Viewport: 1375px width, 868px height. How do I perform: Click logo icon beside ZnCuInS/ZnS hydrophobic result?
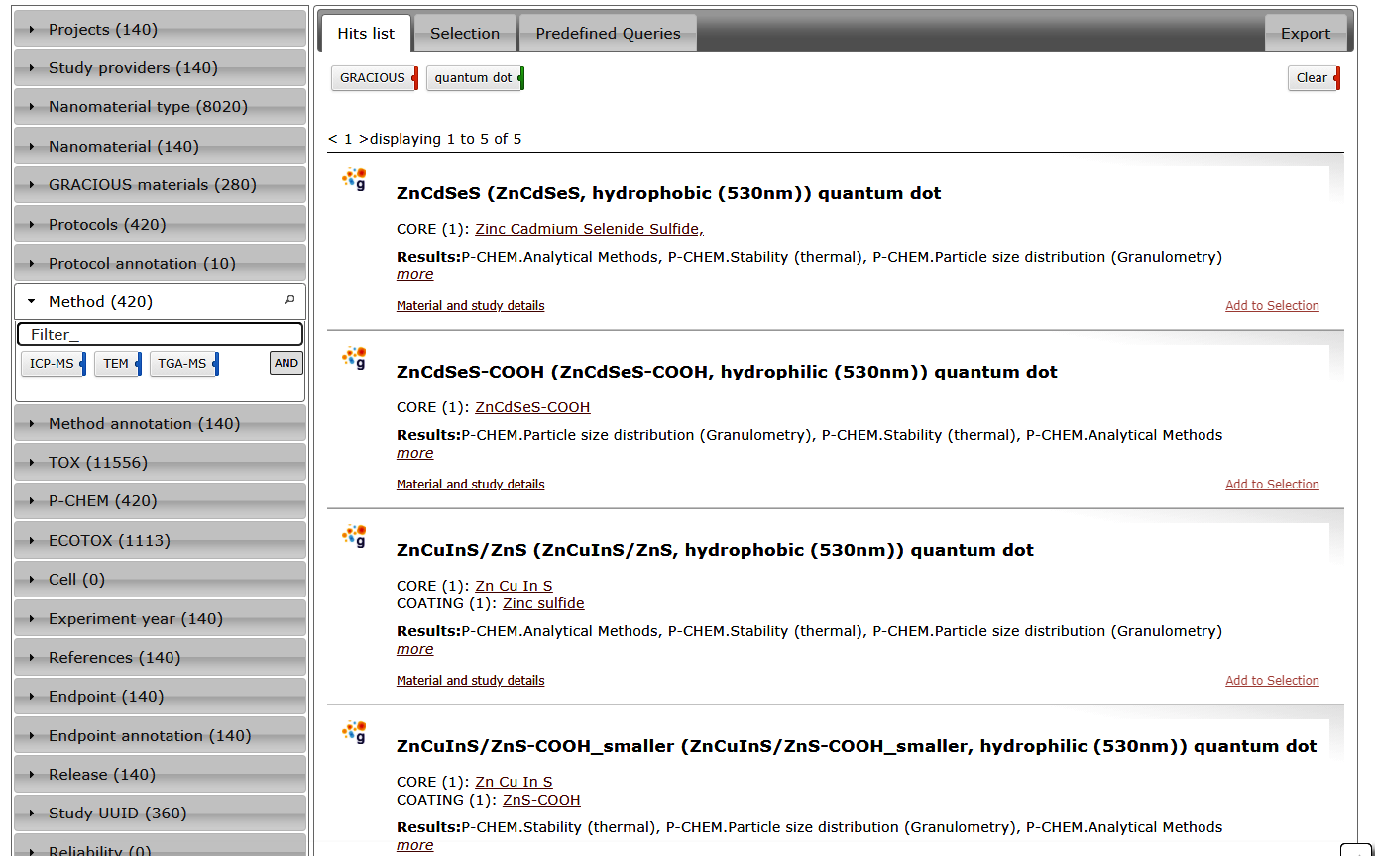(x=355, y=536)
